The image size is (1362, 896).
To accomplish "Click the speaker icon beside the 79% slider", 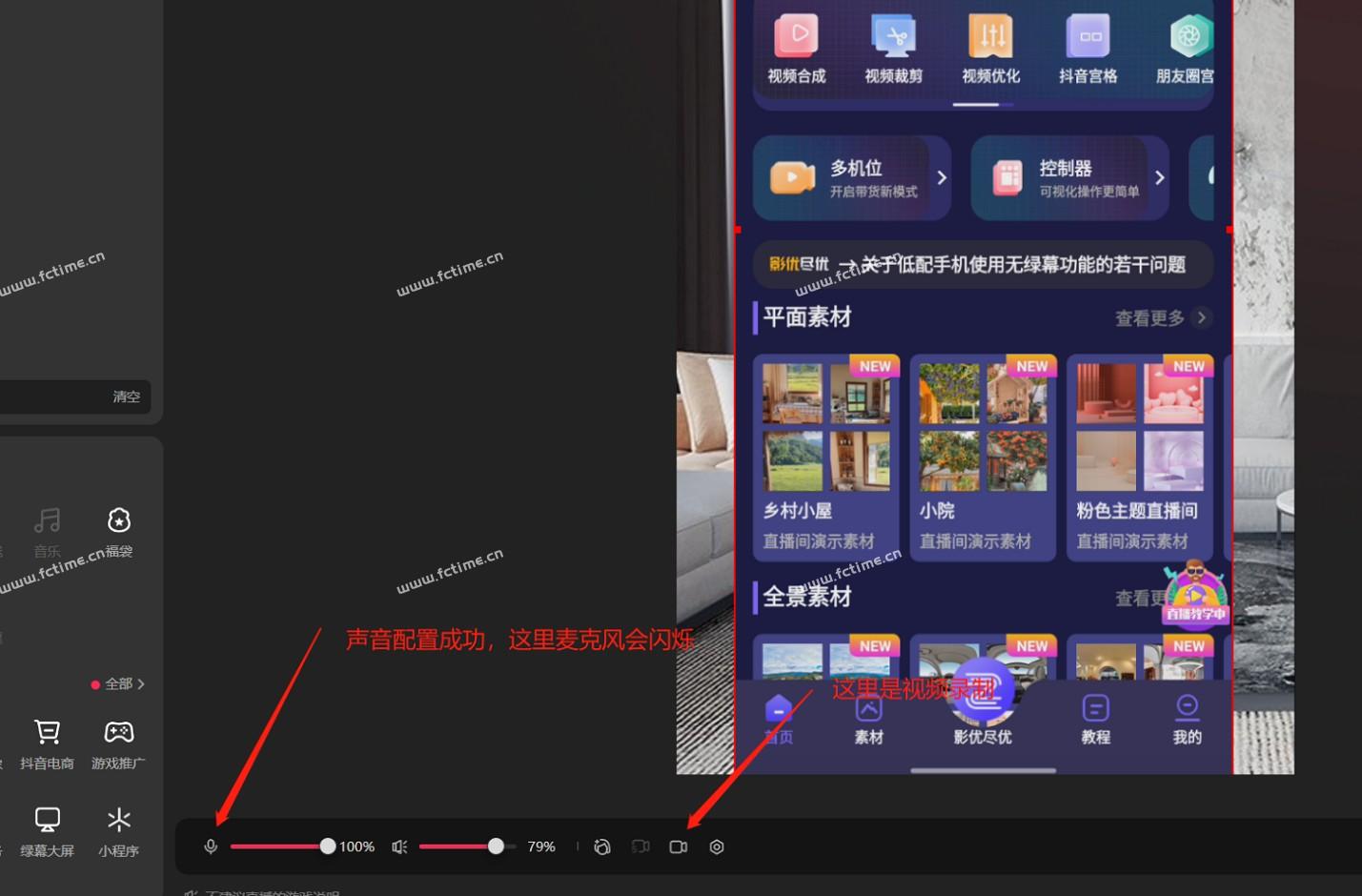I will click(399, 846).
